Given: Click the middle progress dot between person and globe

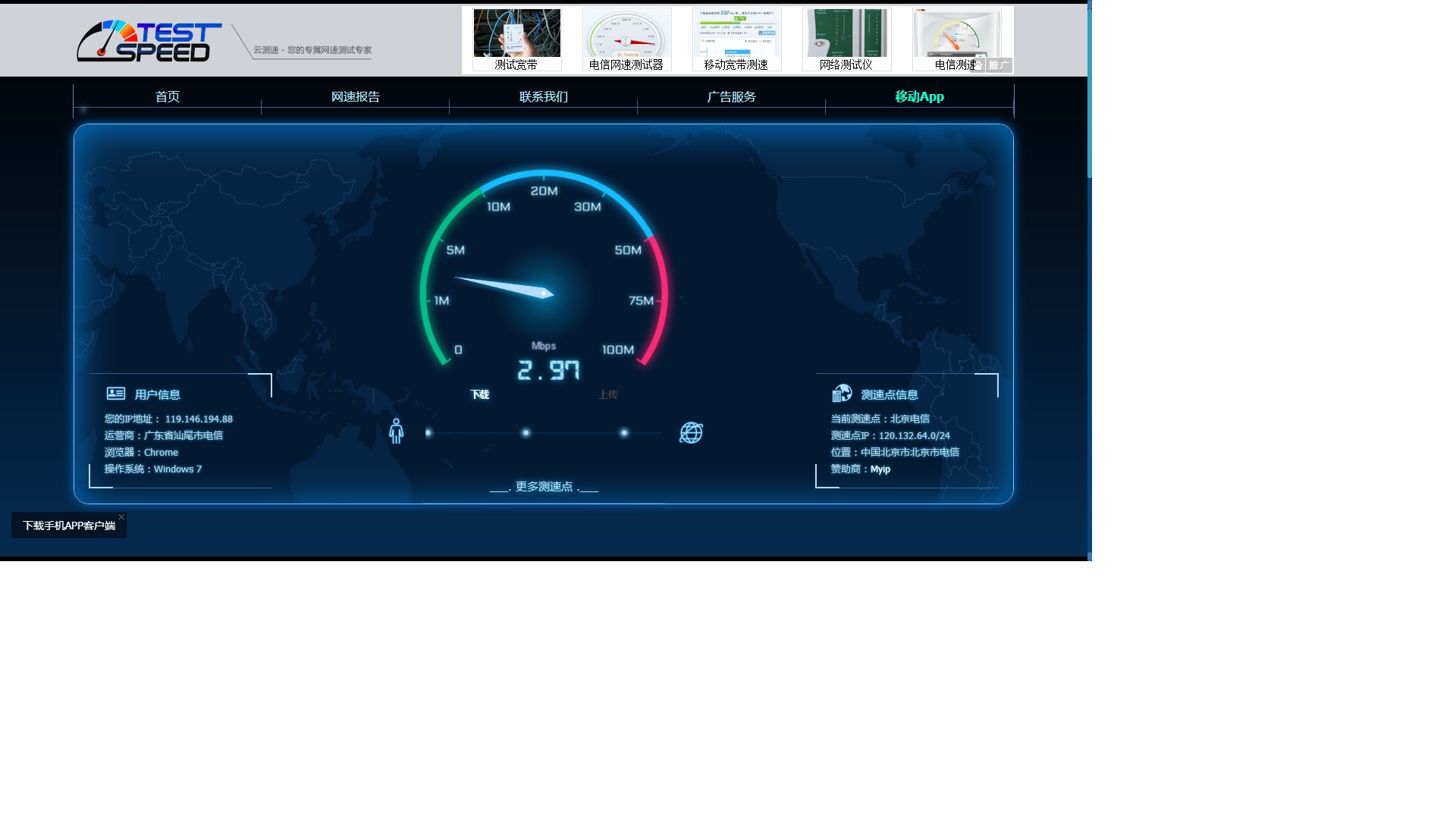Looking at the screenshot, I should pyautogui.click(x=526, y=433).
